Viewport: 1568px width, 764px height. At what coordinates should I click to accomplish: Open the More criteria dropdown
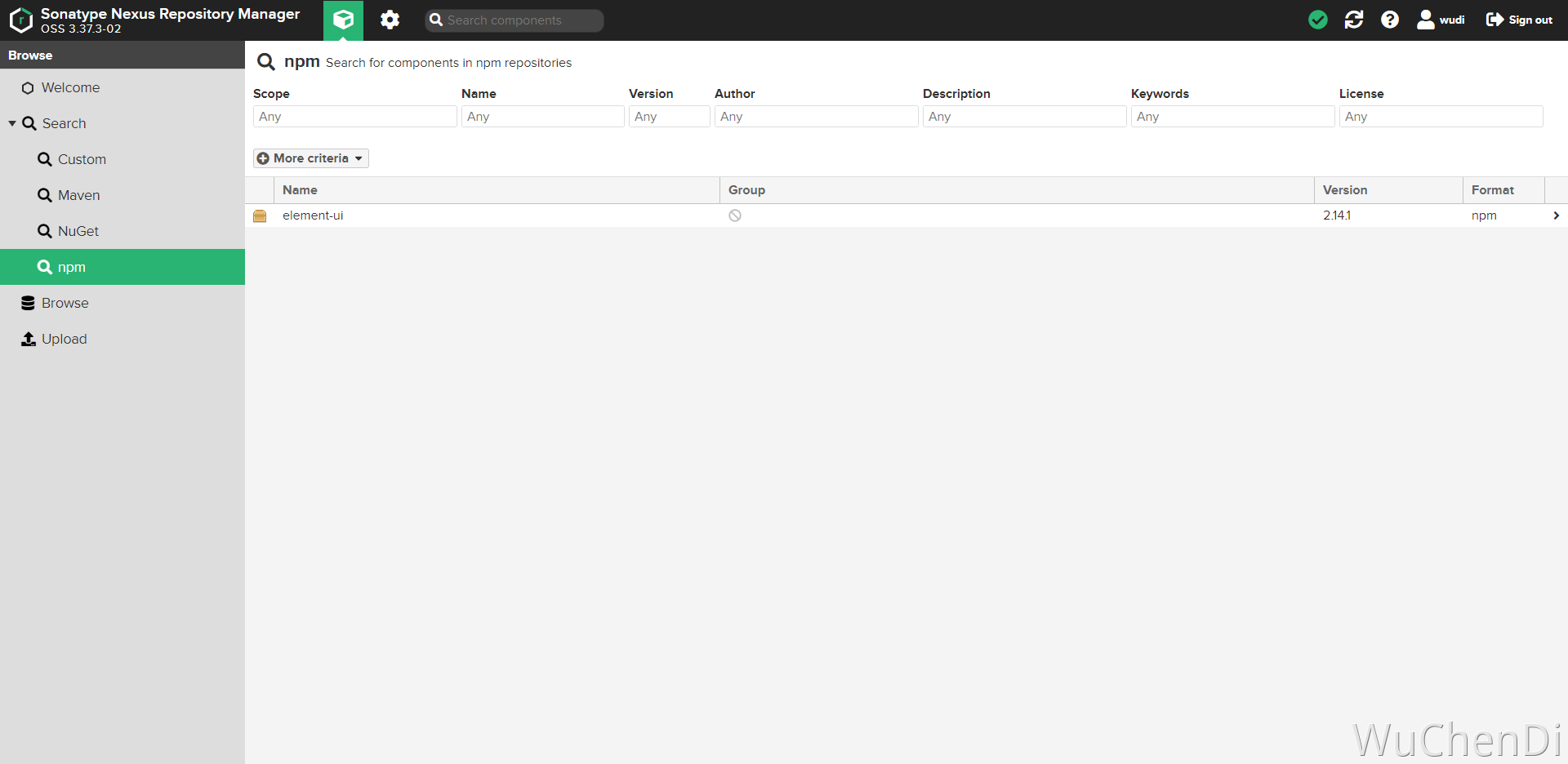311,158
